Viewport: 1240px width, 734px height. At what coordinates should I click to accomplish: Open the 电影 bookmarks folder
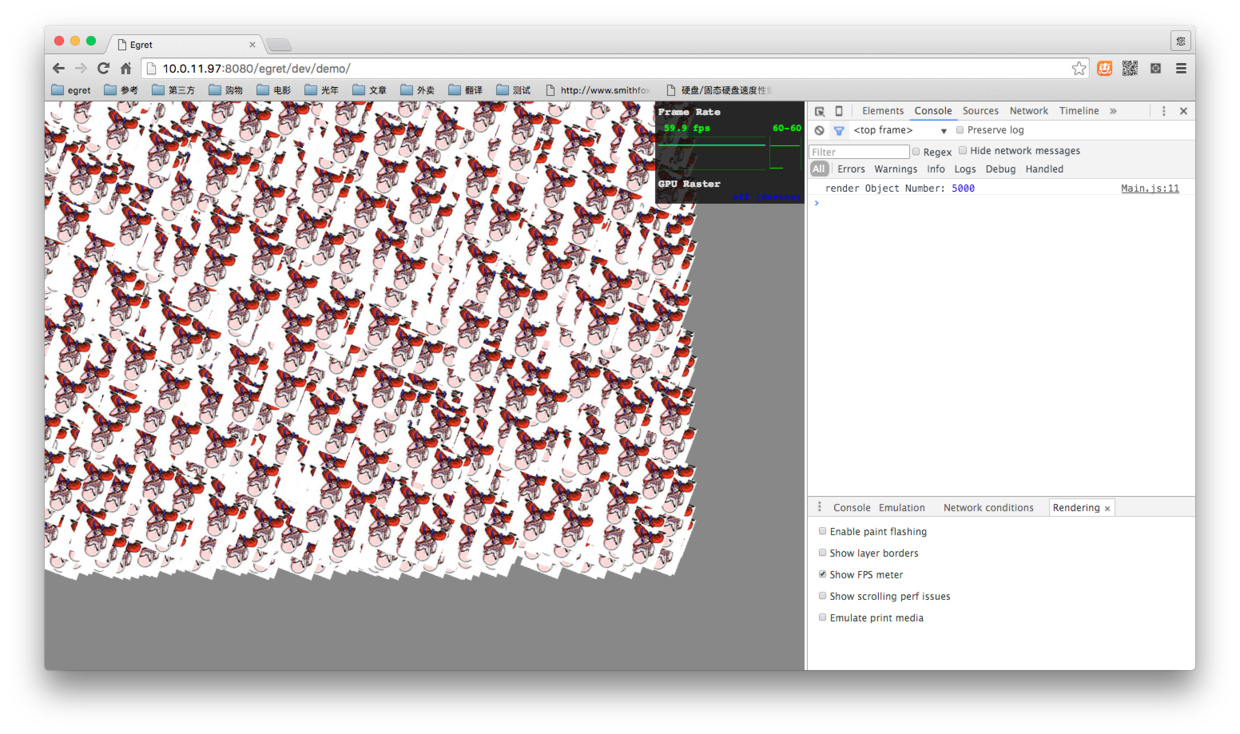click(273, 90)
